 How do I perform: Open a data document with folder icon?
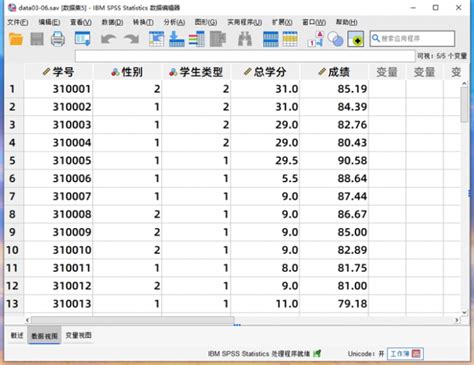(x=16, y=39)
